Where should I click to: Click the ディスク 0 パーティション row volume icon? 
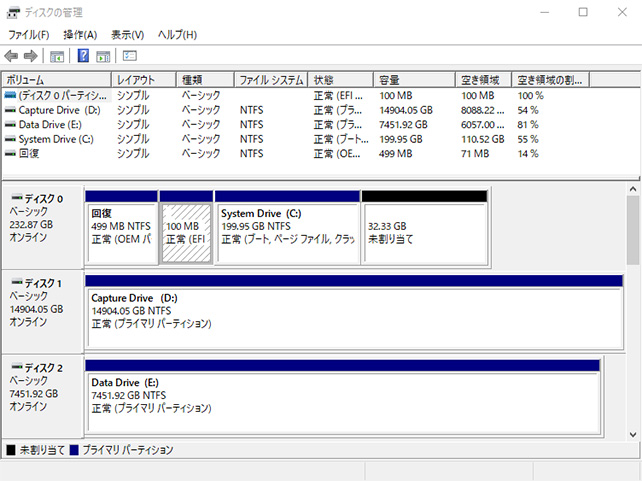point(10,95)
